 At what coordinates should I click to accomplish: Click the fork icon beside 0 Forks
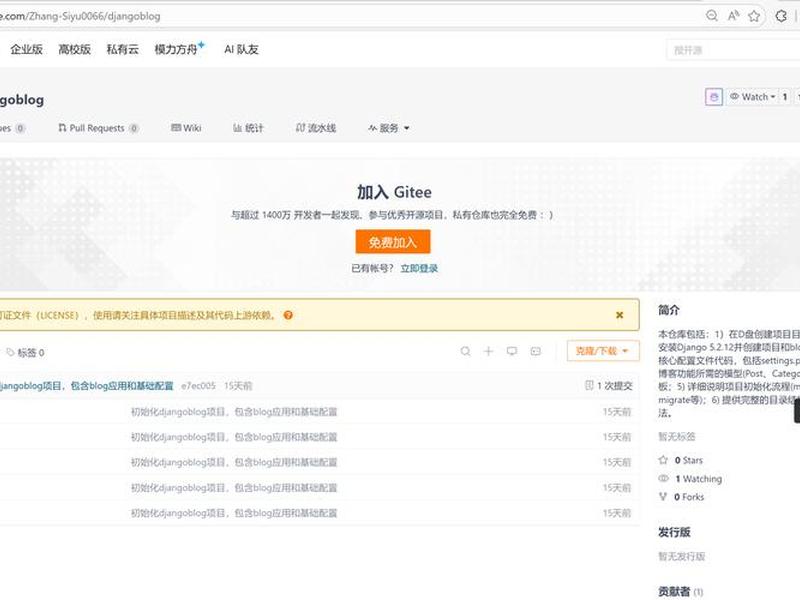click(x=663, y=496)
